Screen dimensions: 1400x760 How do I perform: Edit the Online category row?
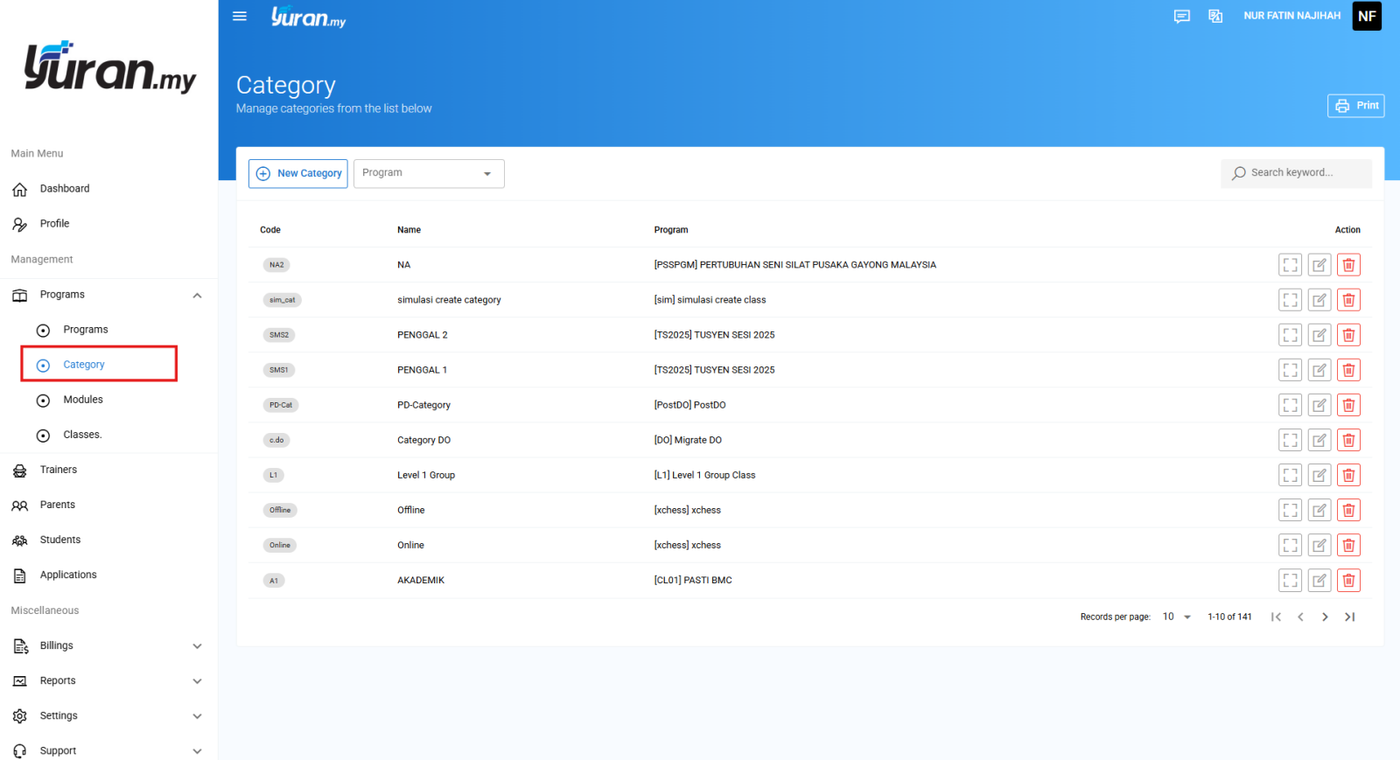(x=1319, y=545)
